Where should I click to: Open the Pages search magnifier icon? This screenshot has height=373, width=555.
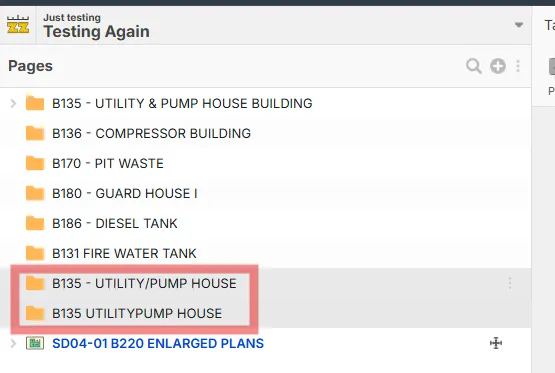[x=474, y=66]
